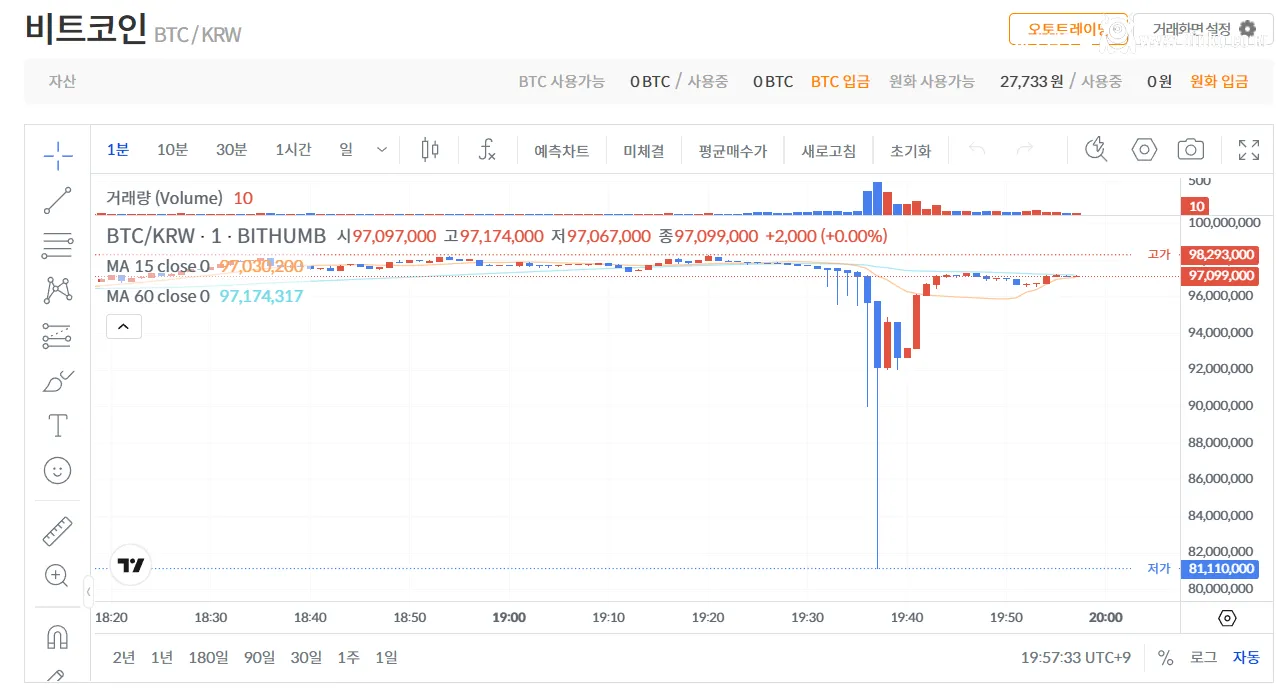1279x692 pixels.
Task: Toggle 자동 auto-scaling of the price axis
Action: click(1245, 657)
